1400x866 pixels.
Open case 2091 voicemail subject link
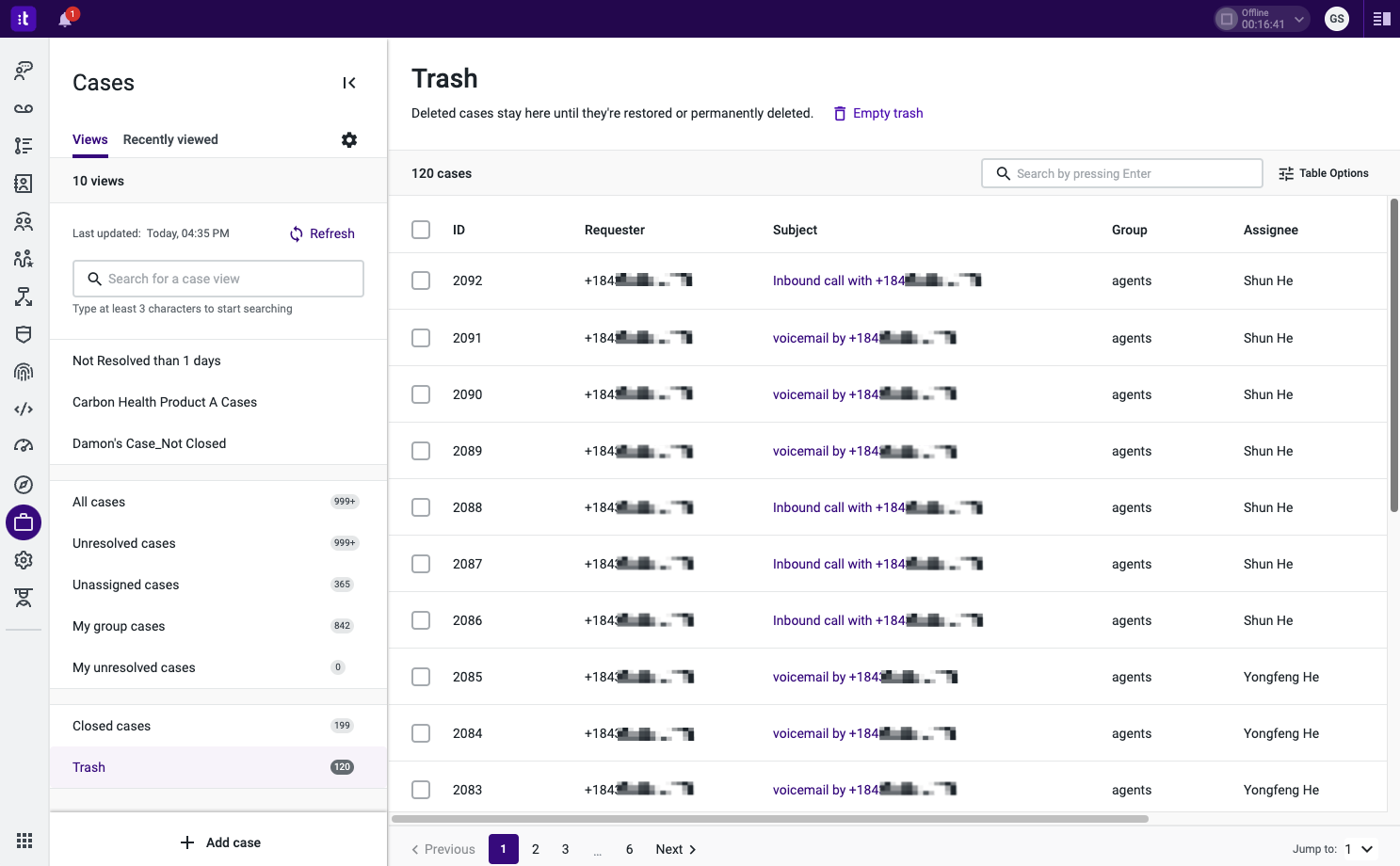(864, 338)
